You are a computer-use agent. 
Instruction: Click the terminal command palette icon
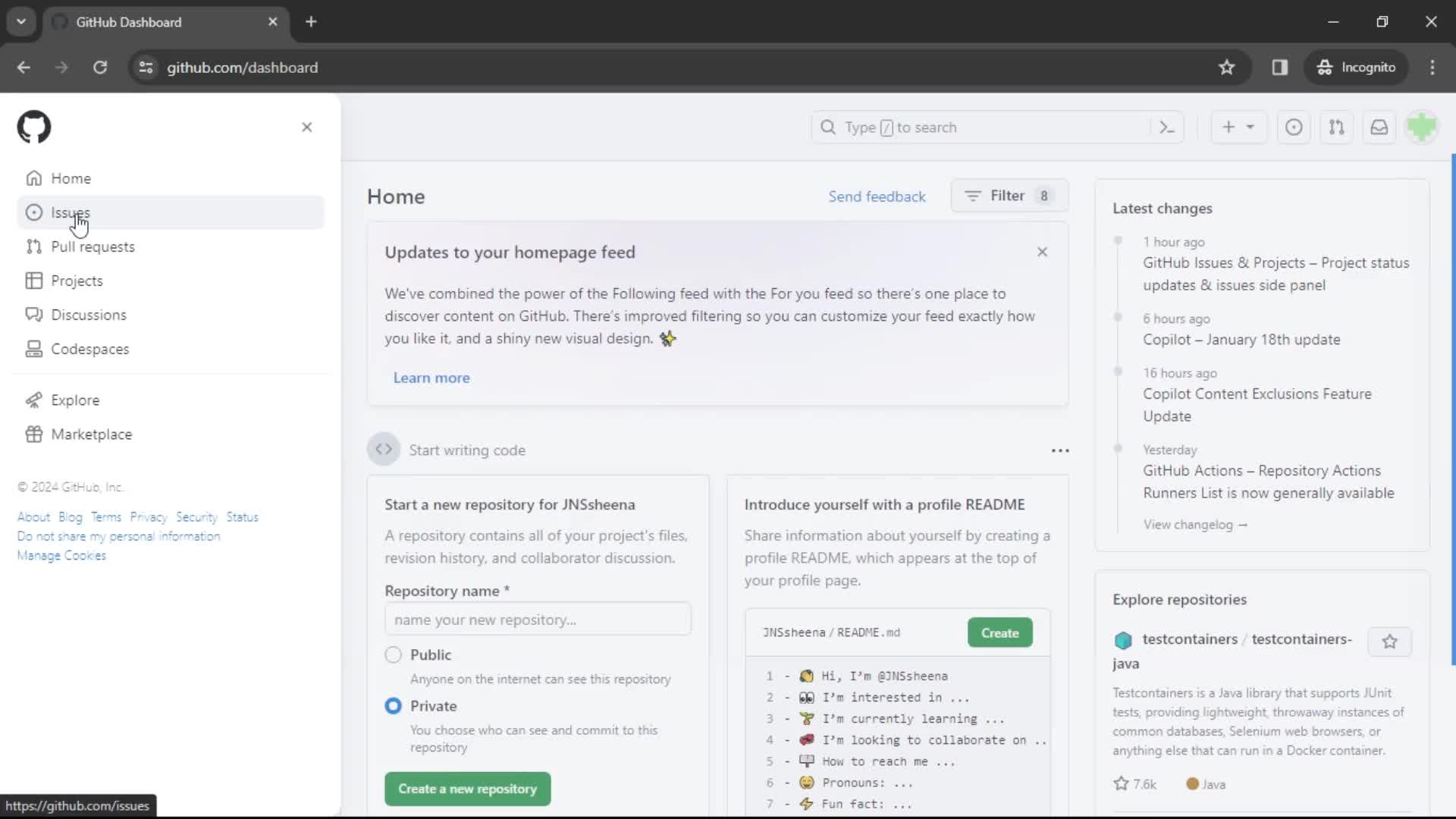(1167, 127)
